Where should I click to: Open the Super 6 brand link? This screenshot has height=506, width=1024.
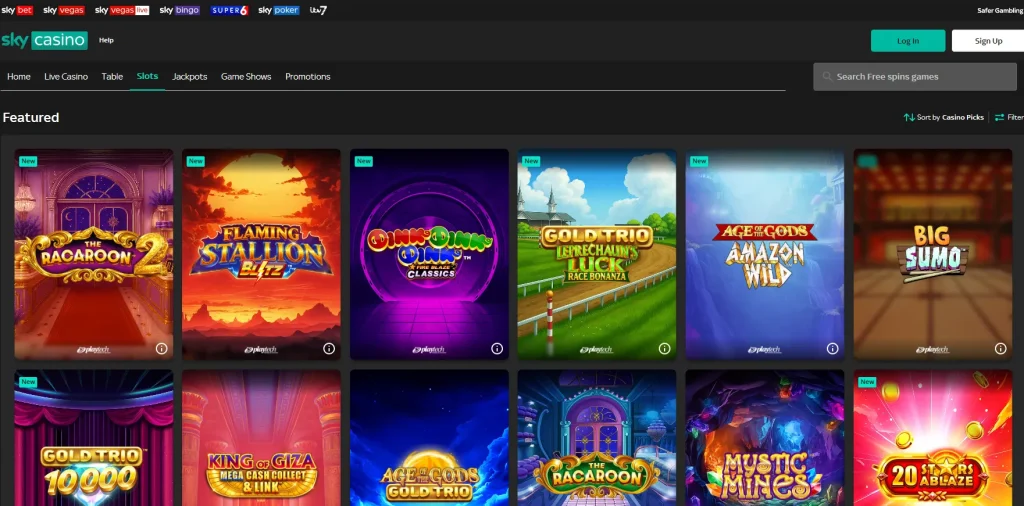click(229, 10)
